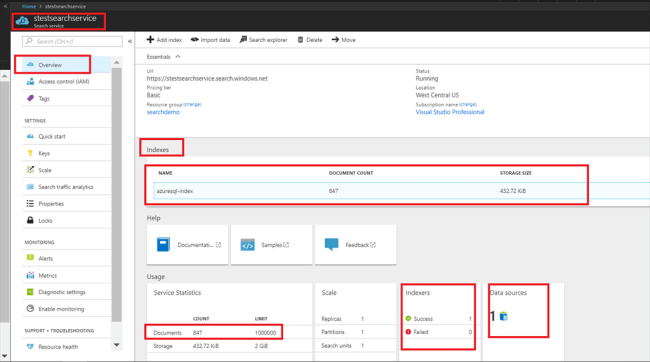Viewport: 650px width, 362px height.
Task: Click the NAME column header
Action: (165, 173)
